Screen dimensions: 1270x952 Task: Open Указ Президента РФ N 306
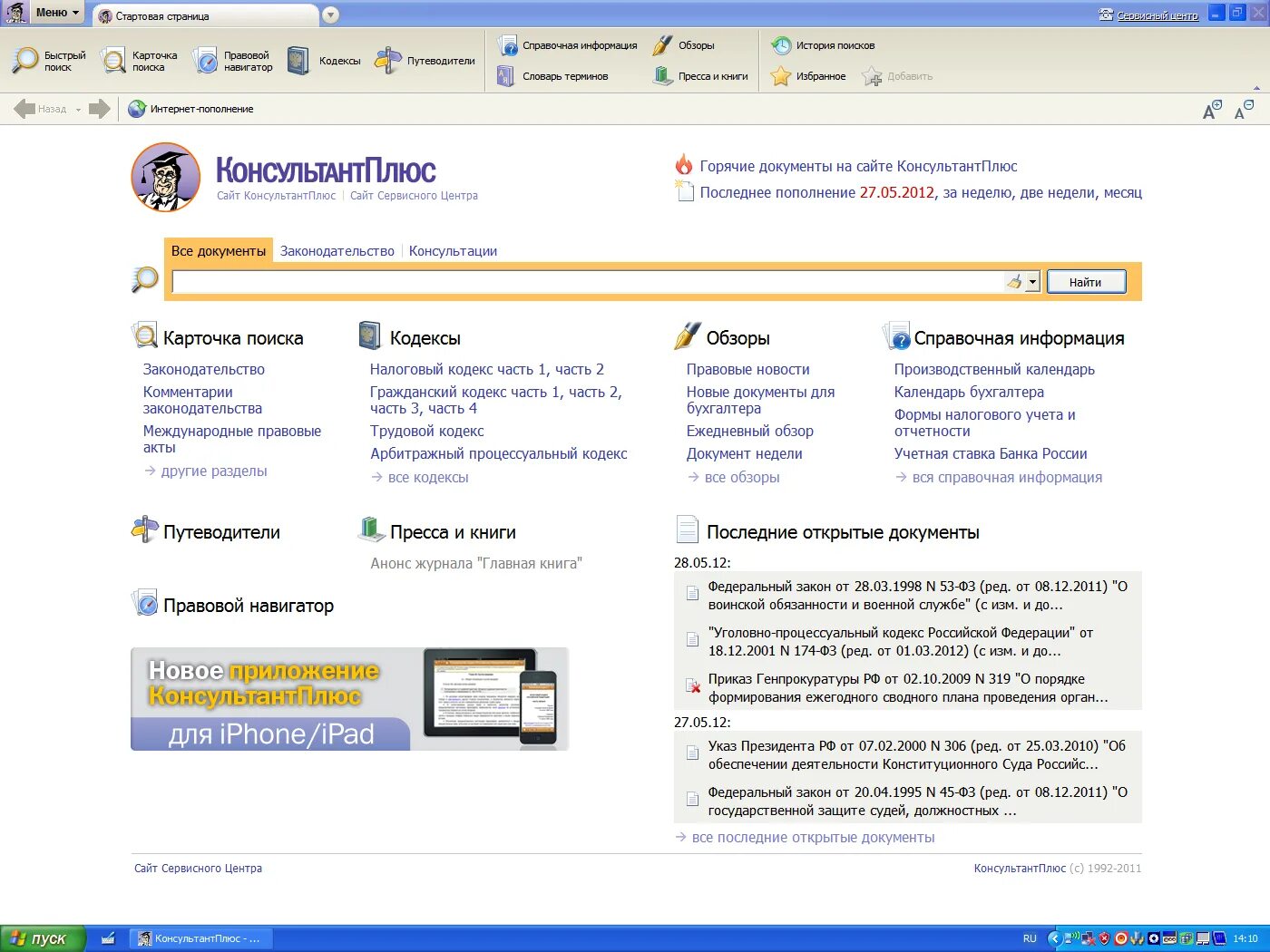(916, 754)
